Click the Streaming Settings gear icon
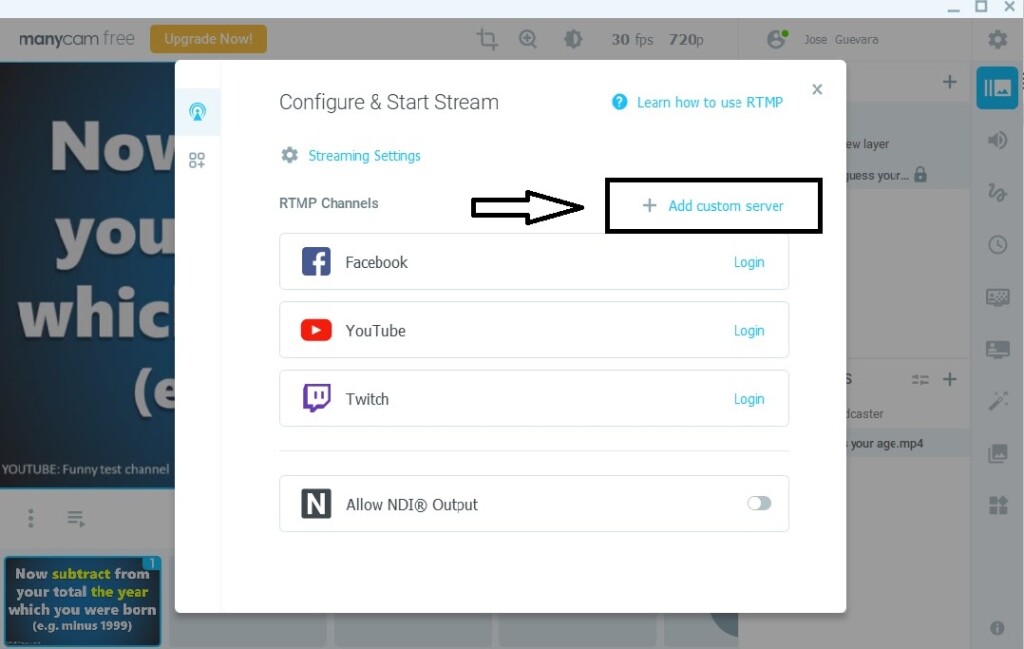 tap(289, 155)
